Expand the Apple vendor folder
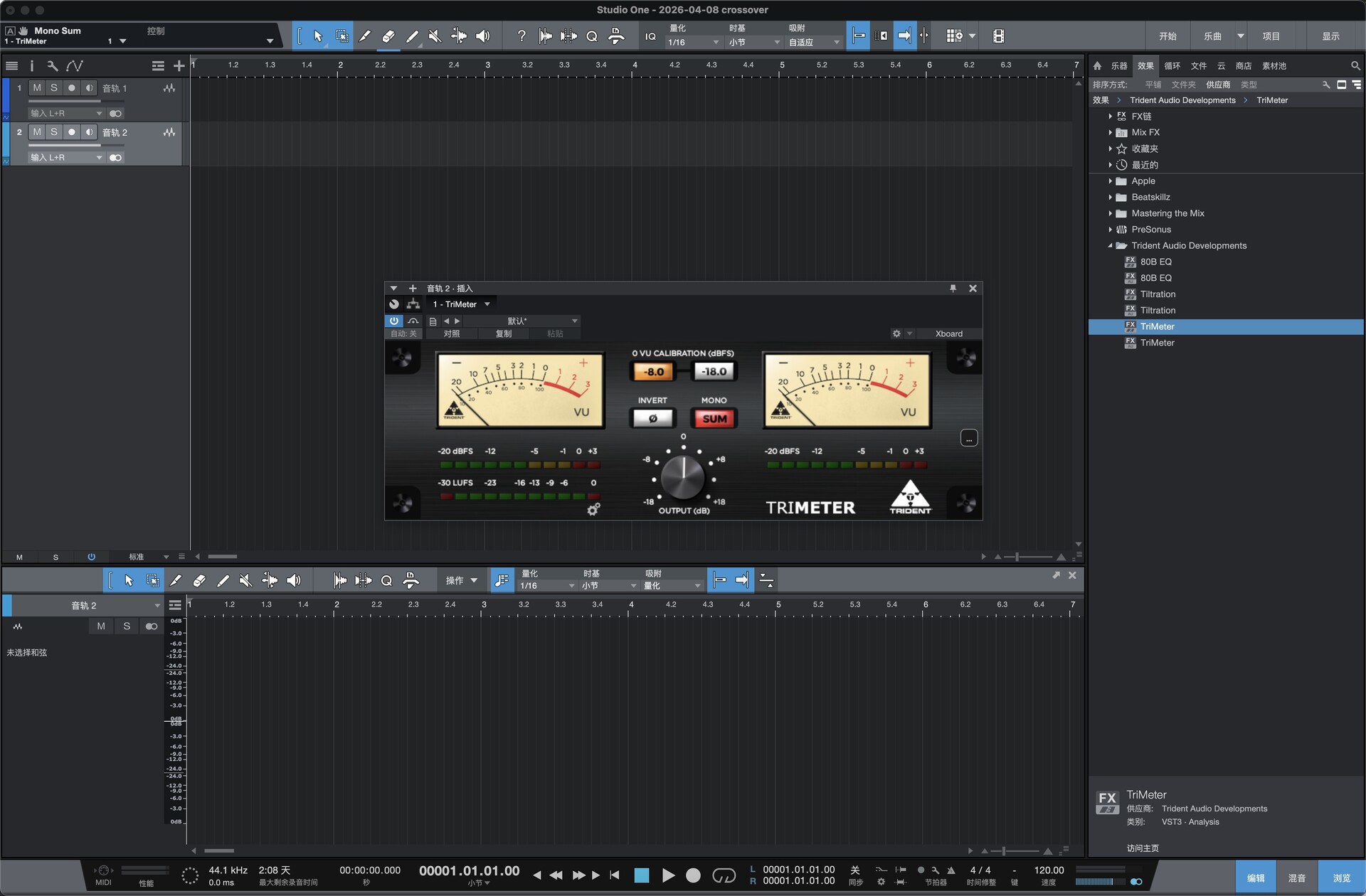1366x896 pixels. (1110, 181)
